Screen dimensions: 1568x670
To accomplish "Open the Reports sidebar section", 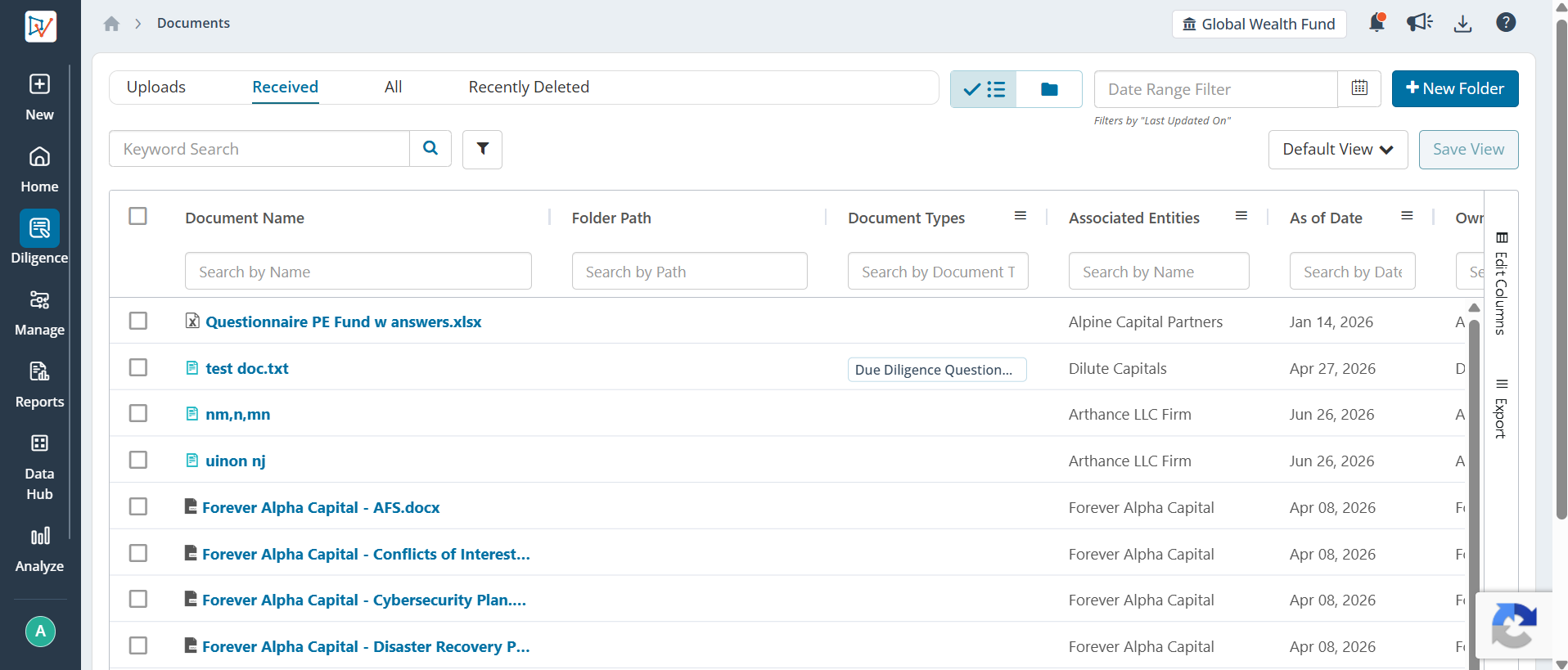I will (x=39, y=384).
